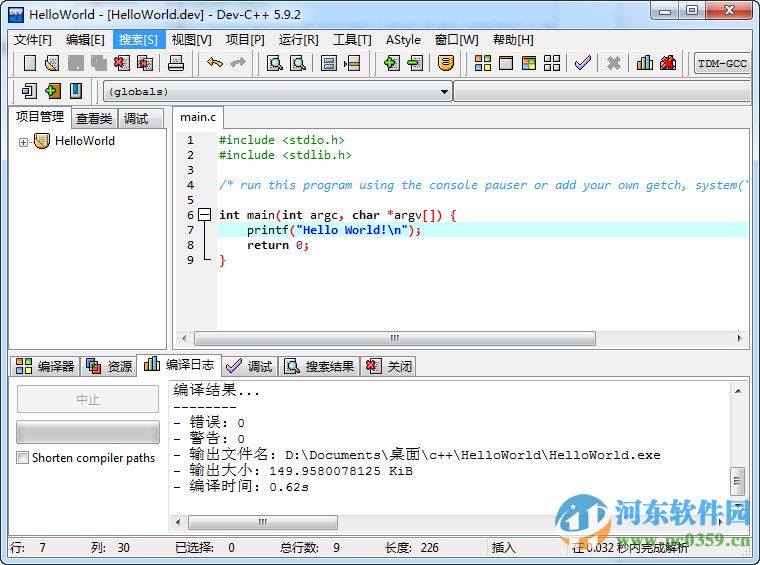
Task: Expand the HelloWorld project tree node
Action: [23, 142]
